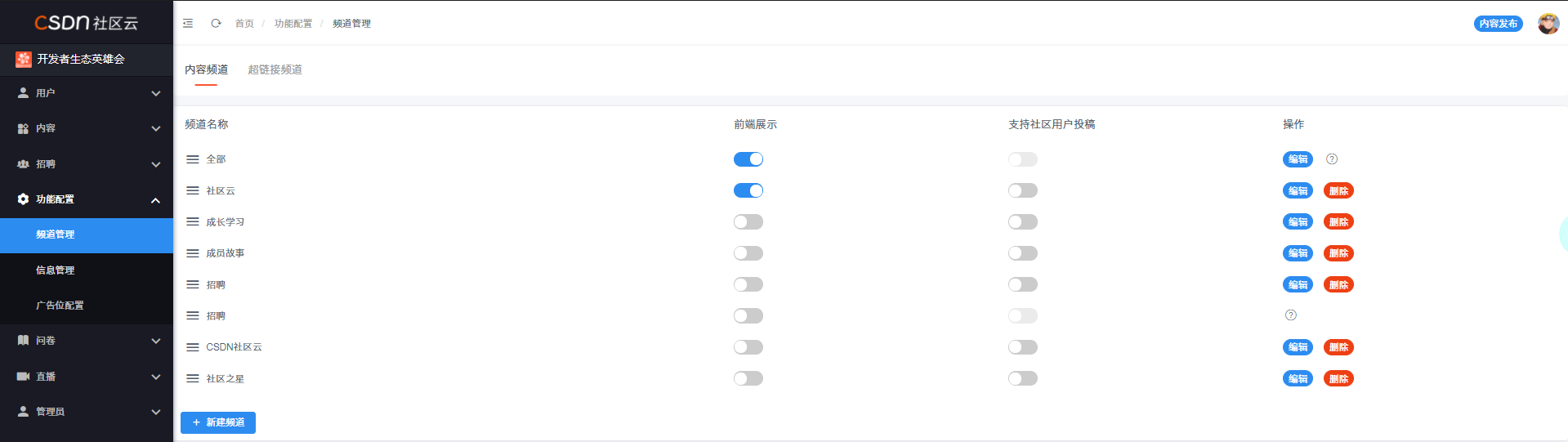Screen dimensions: 1568x442
Task: Click help question icon in 全部 row
Action: 1332,159
